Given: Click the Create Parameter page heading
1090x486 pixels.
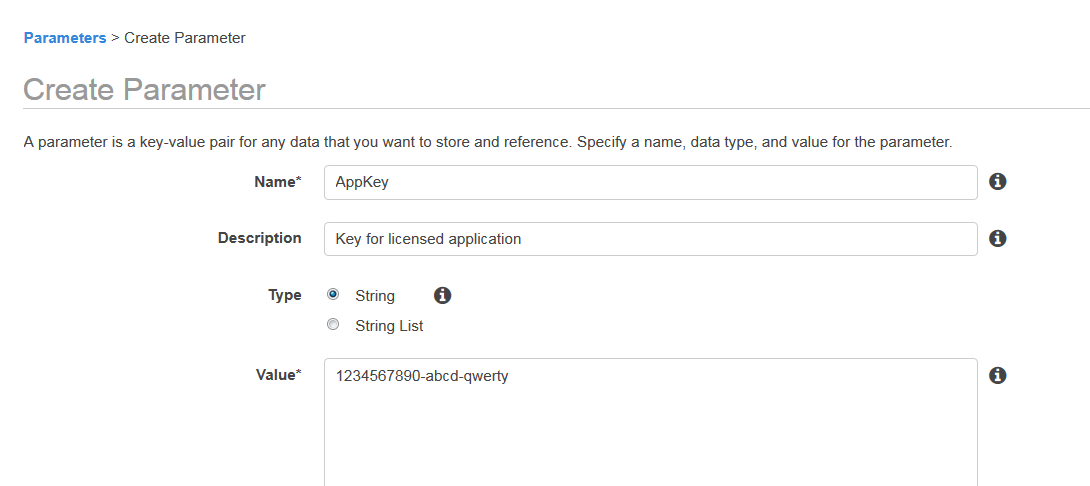Looking at the screenshot, I should coord(145,90).
